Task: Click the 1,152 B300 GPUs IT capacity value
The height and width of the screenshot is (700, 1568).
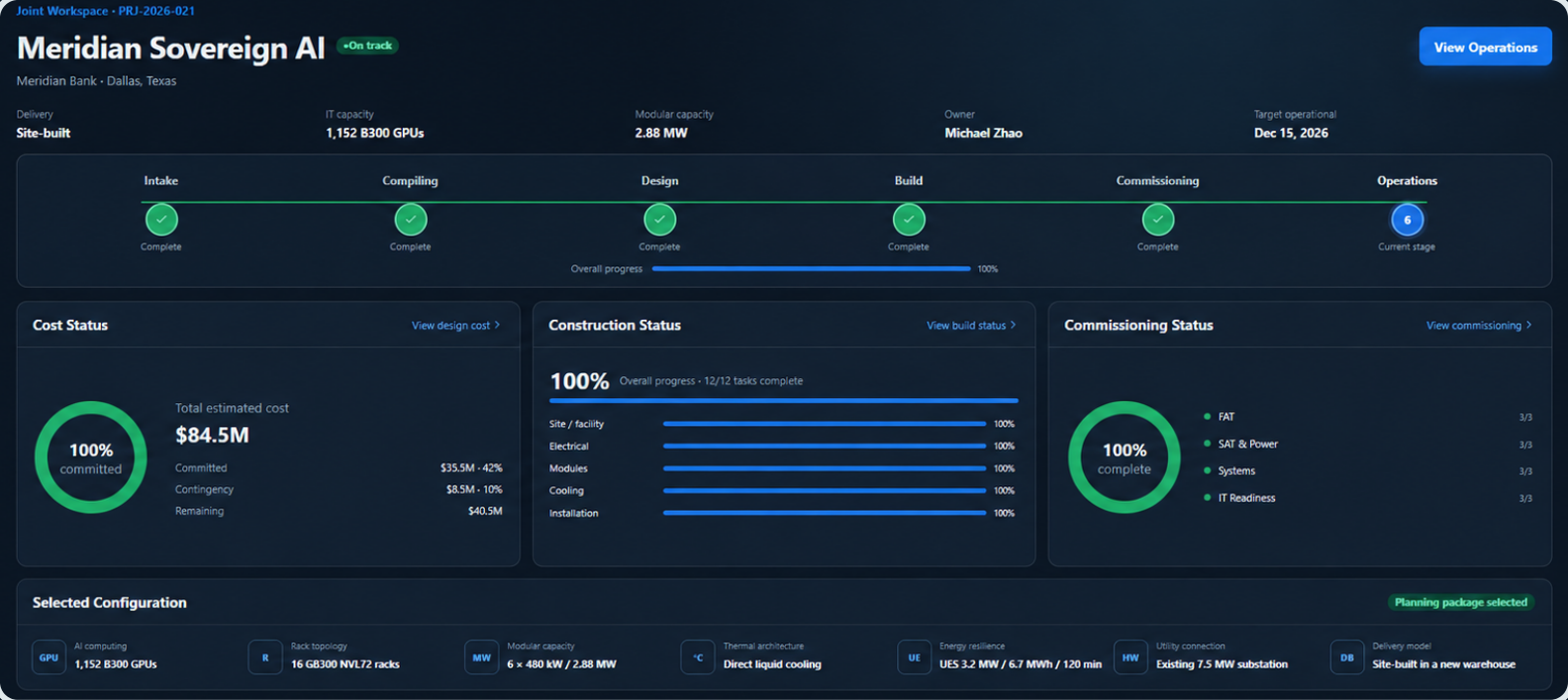Action: point(375,133)
